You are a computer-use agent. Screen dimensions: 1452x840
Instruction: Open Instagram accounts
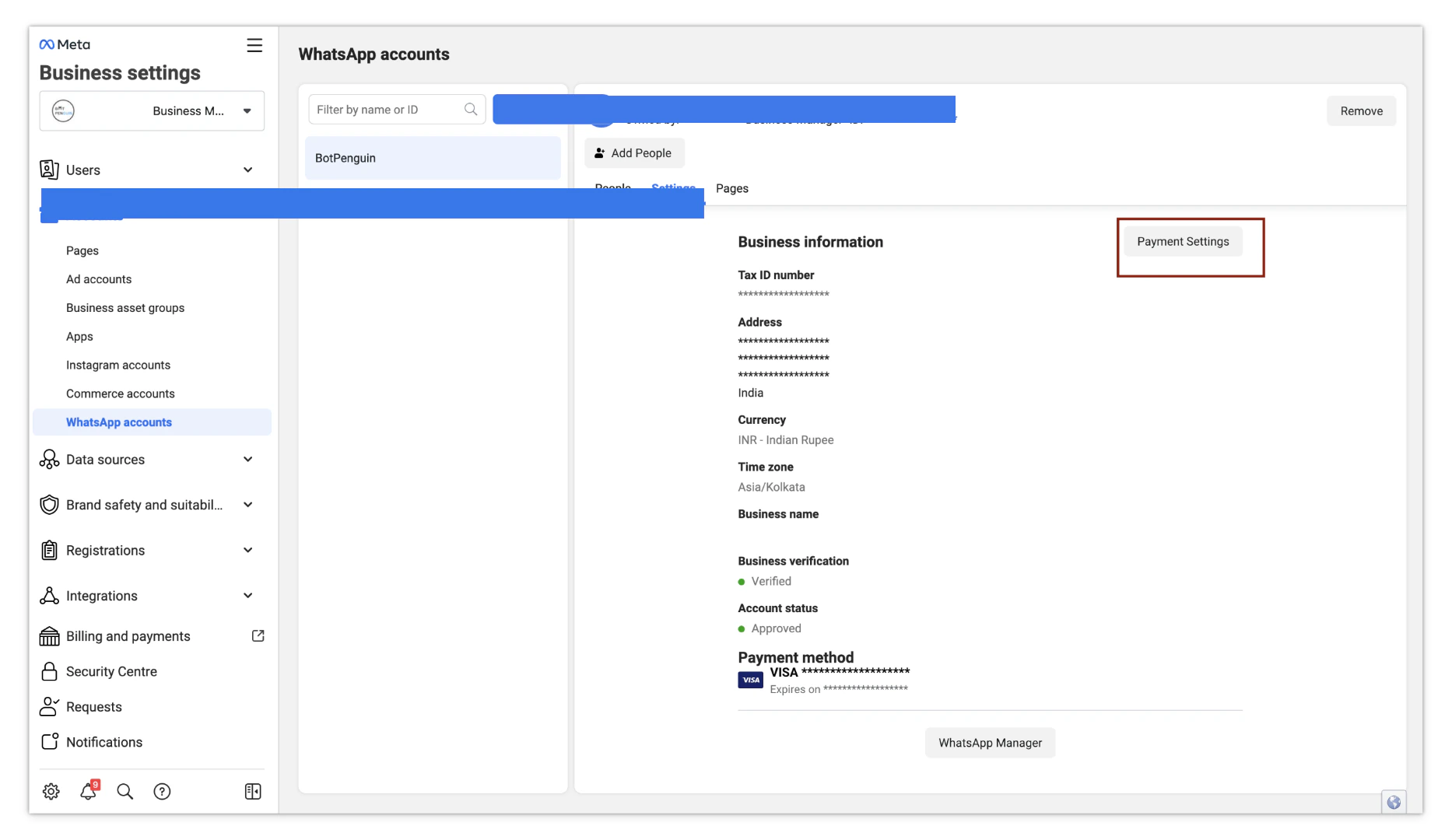point(118,365)
